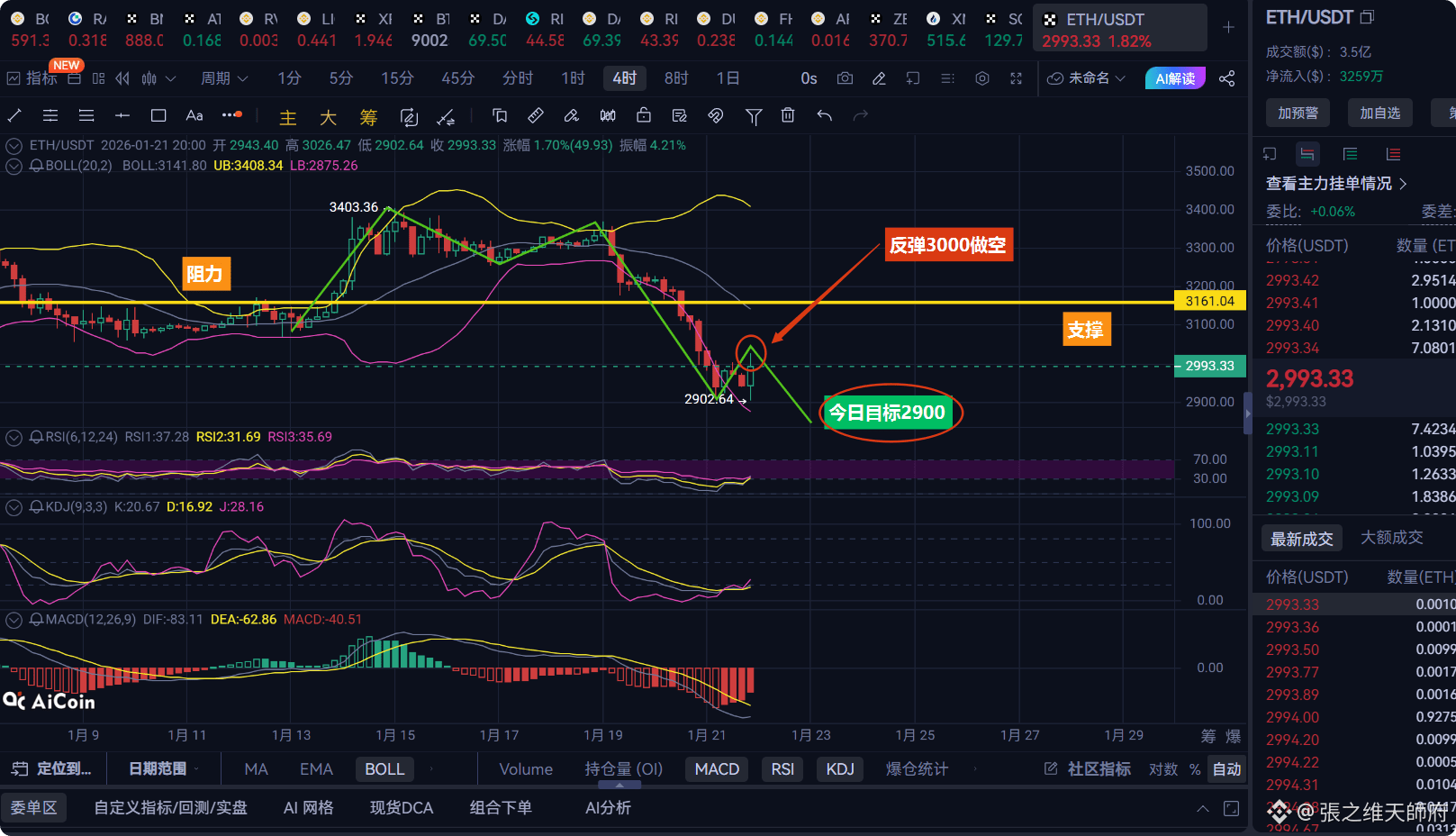The width and height of the screenshot is (1456, 836).
Task: Open the 委单区 bottom tab
Action: pyautogui.click(x=33, y=808)
